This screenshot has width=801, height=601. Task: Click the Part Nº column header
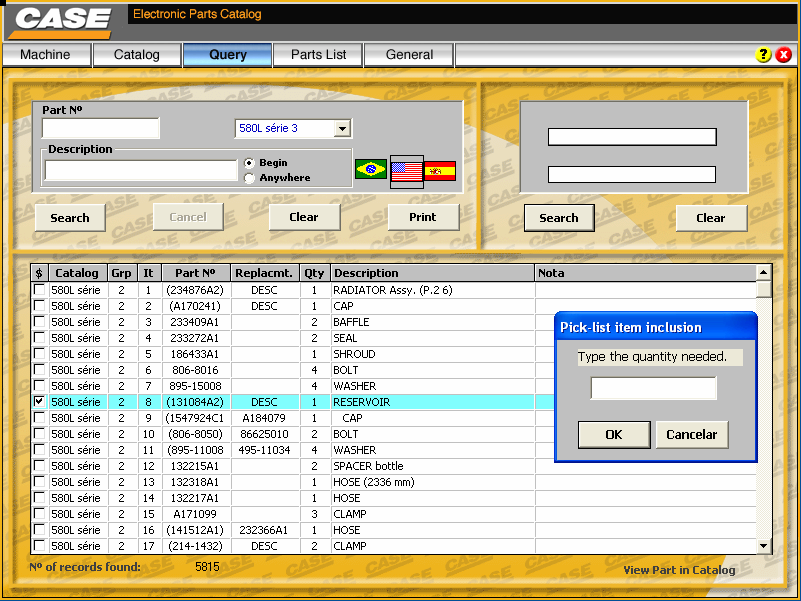click(196, 273)
